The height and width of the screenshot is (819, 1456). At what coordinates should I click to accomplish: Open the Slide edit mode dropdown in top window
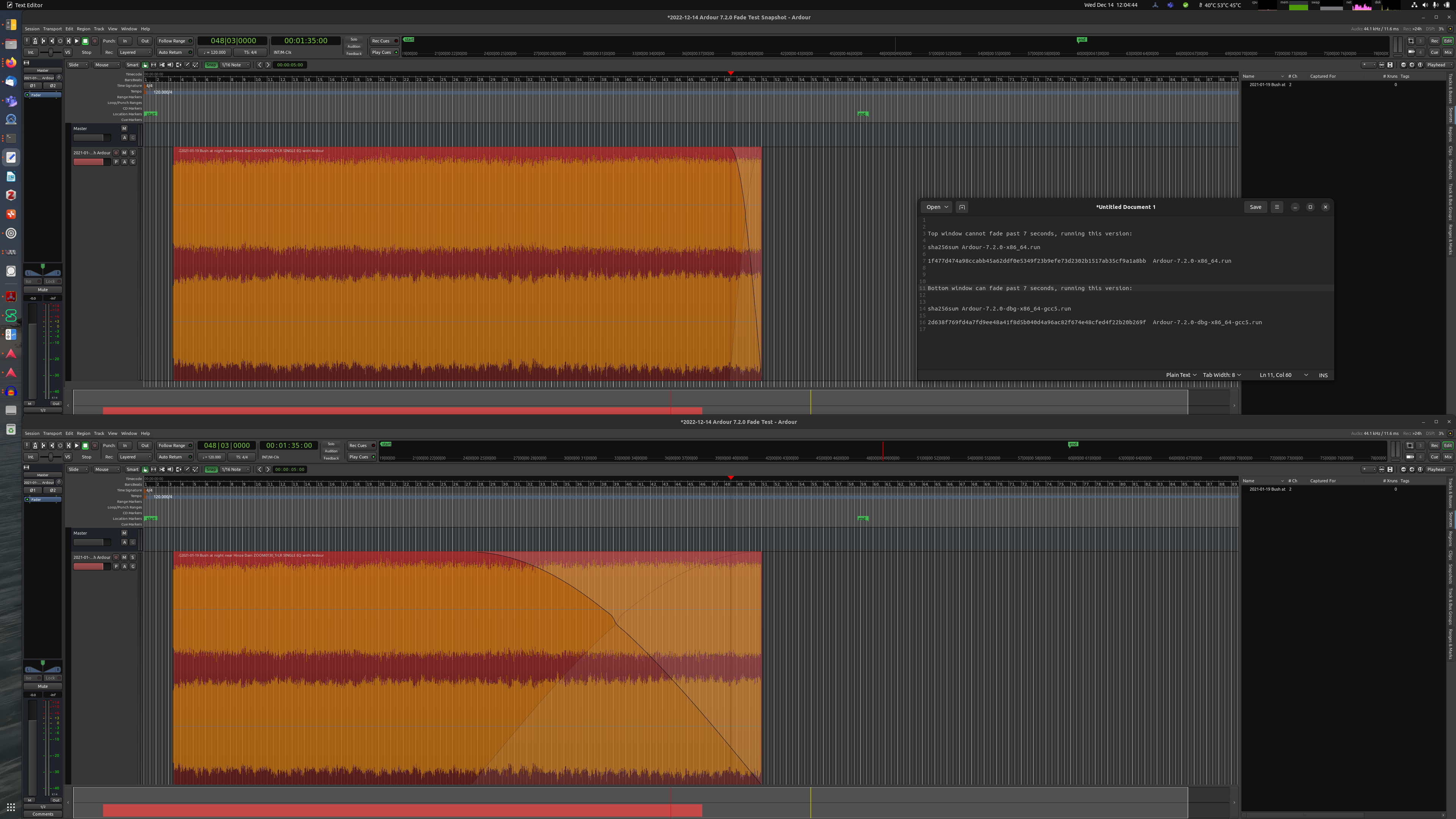pyautogui.click(x=78, y=65)
